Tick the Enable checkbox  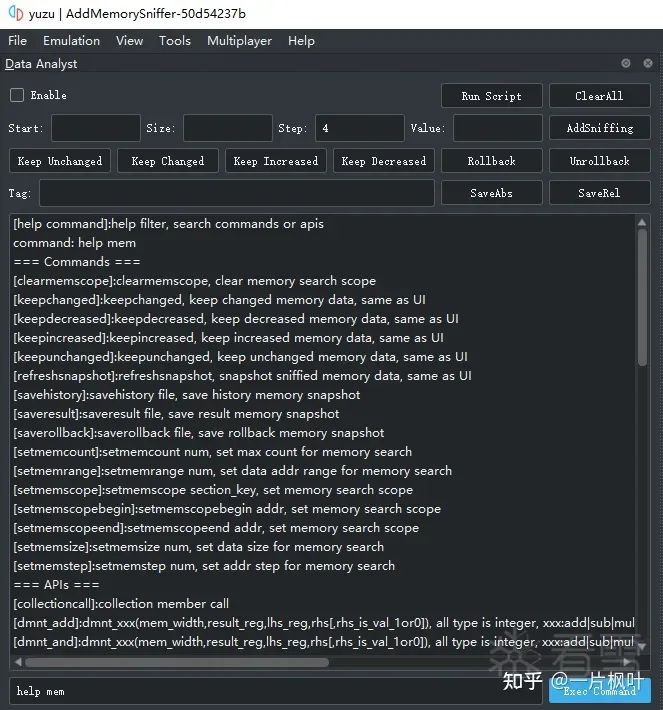(17, 95)
